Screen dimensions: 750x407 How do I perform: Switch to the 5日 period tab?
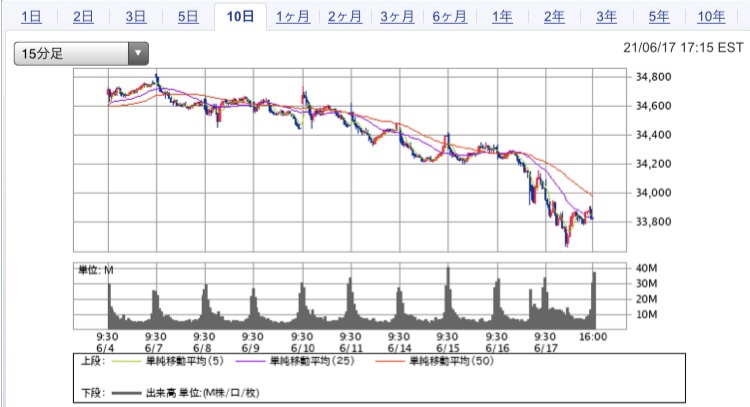point(188,17)
